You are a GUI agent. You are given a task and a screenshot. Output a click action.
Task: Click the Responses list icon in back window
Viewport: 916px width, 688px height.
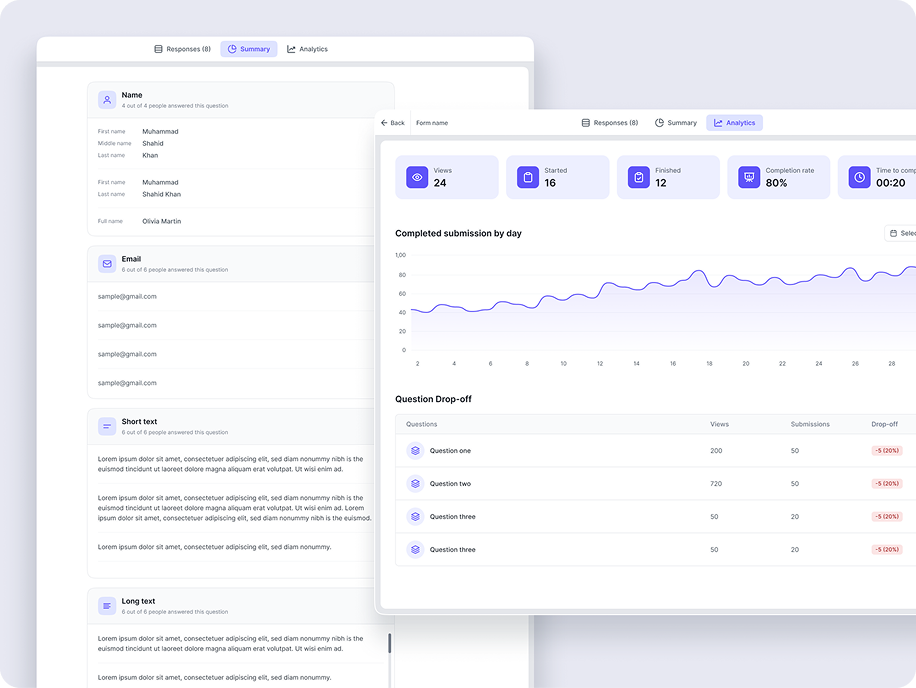(158, 49)
